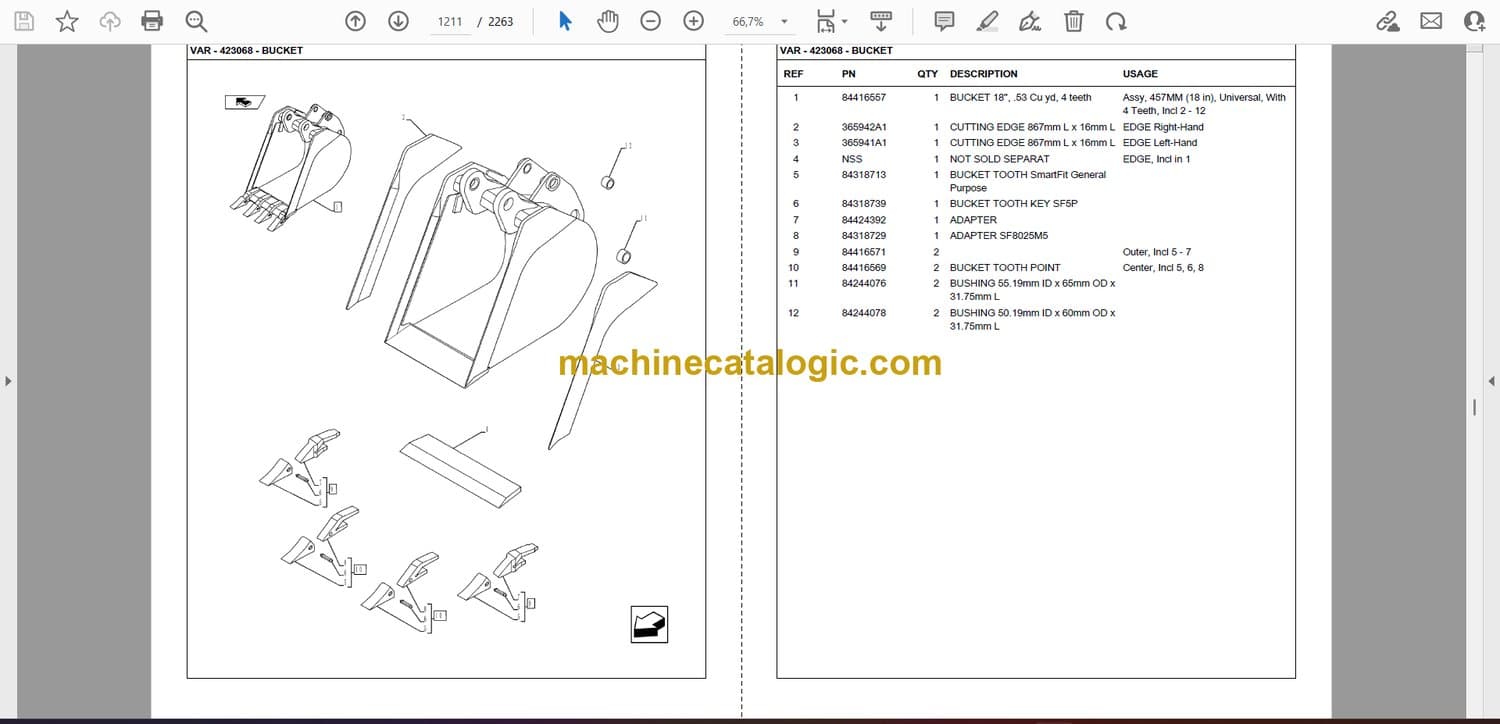
Task: Upload the file to the cloud
Action: 110,21
